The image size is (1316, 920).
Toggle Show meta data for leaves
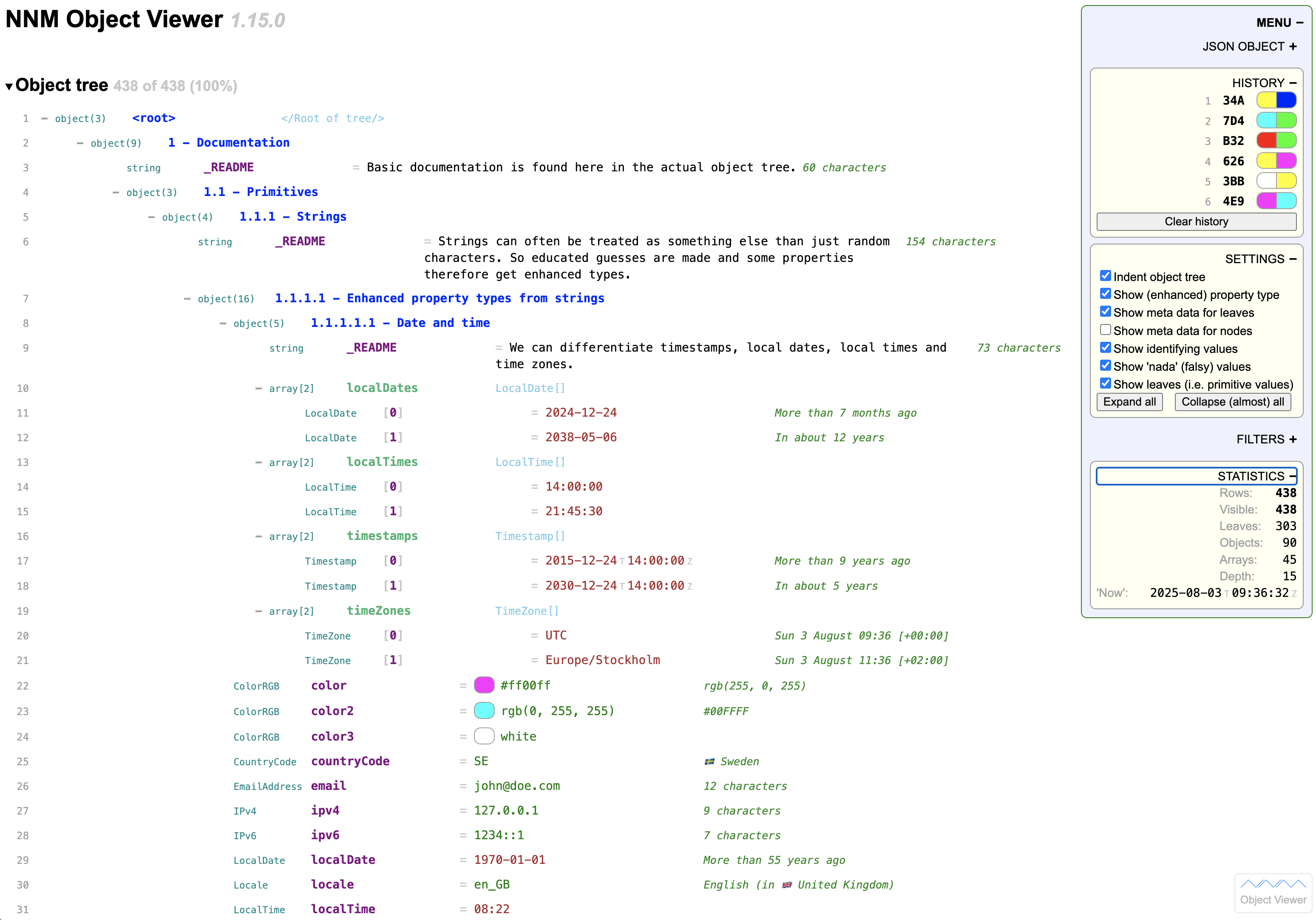tap(1105, 311)
